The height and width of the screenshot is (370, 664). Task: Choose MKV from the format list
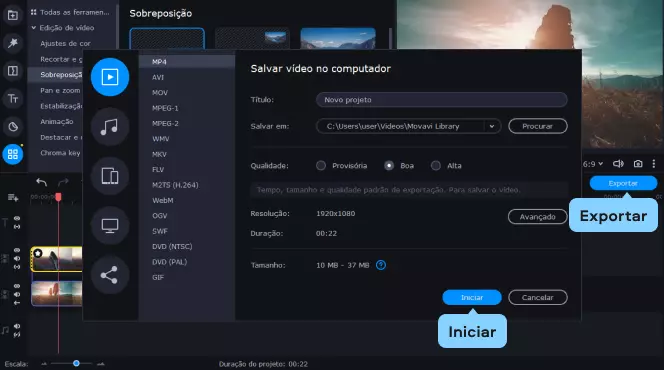pyautogui.click(x=159, y=154)
